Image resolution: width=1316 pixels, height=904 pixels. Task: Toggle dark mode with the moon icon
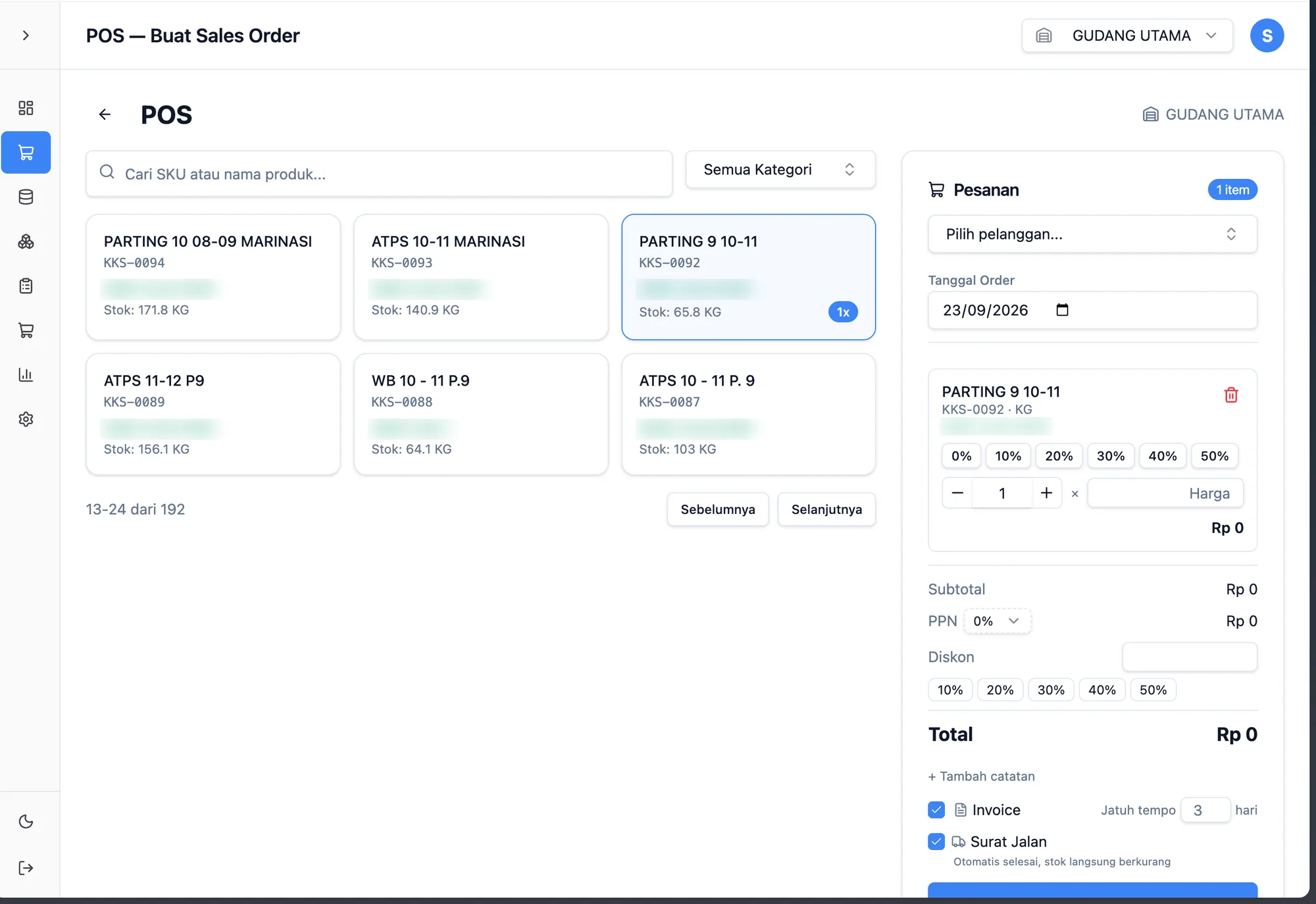click(26, 821)
